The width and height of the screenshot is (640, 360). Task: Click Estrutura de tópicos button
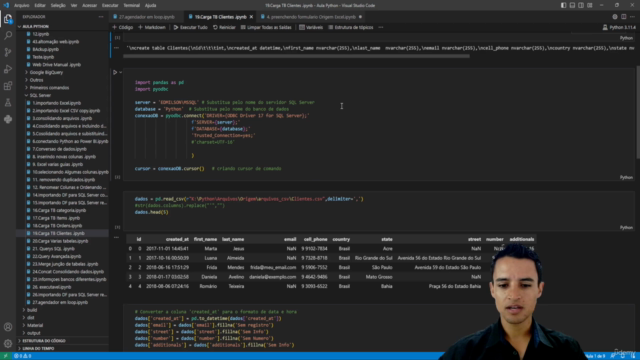pyautogui.click(x=351, y=27)
